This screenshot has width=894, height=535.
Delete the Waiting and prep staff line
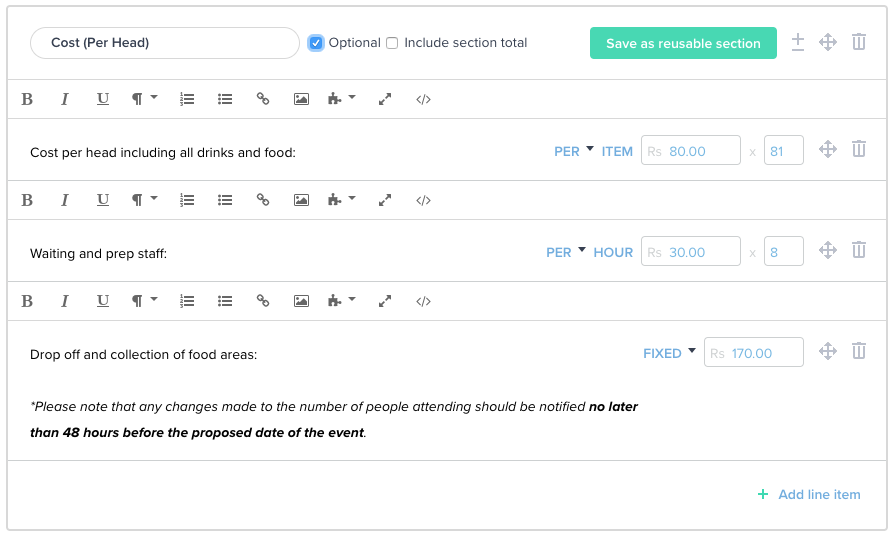tap(858, 250)
